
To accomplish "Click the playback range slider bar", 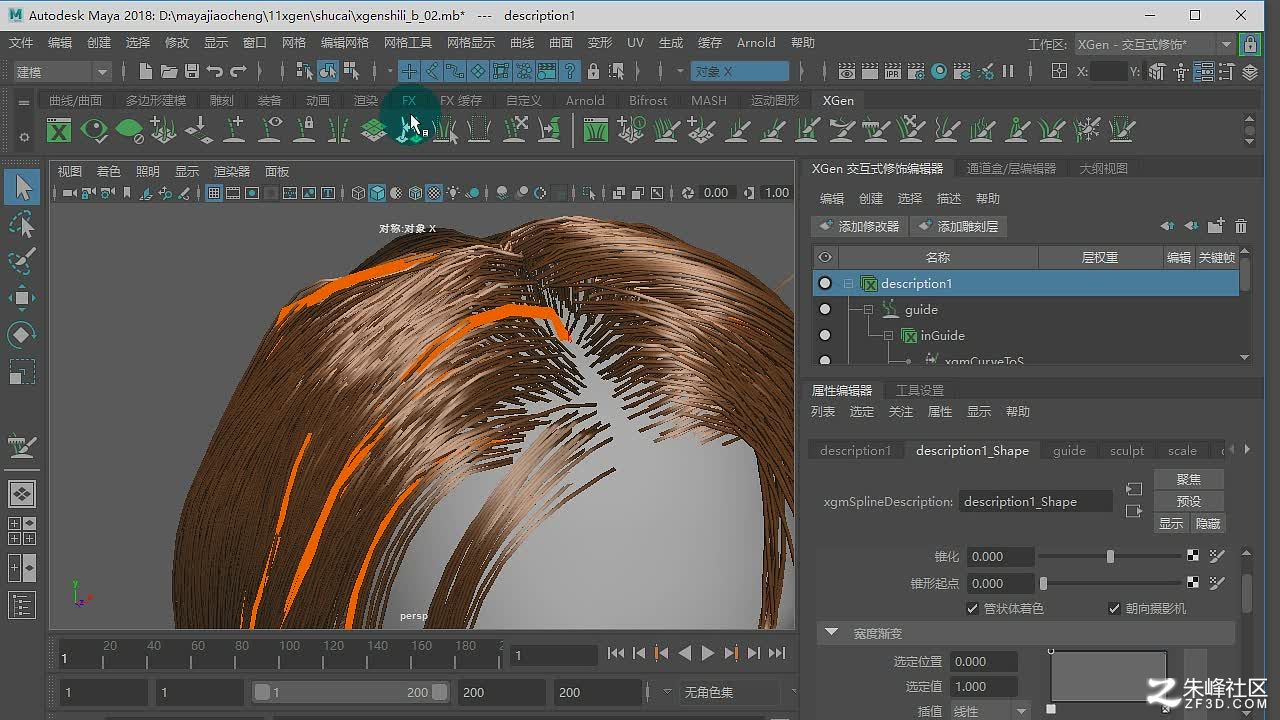I will (350, 692).
